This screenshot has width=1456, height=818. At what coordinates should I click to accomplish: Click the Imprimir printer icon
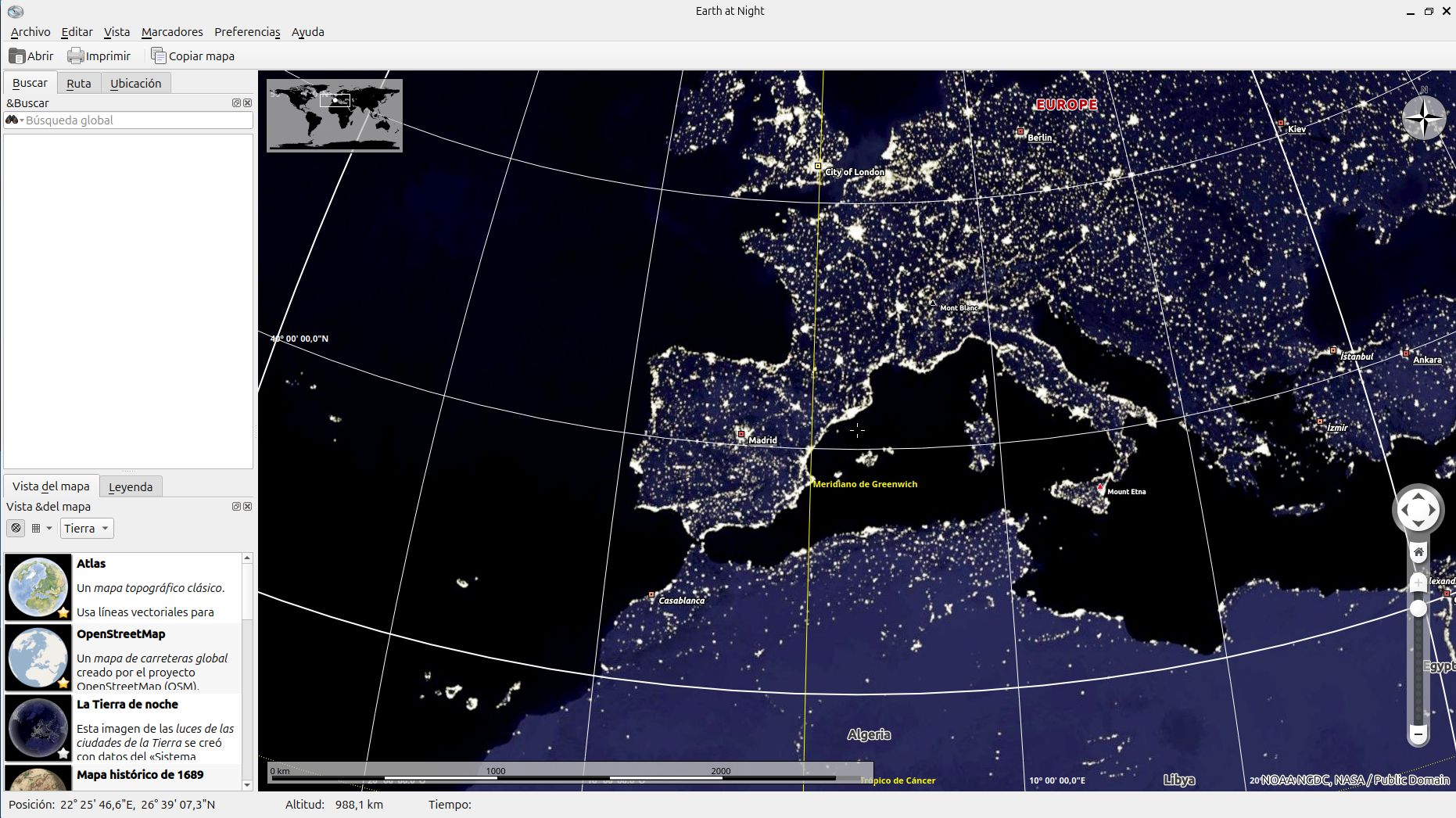pyautogui.click(x=75, y=56)
